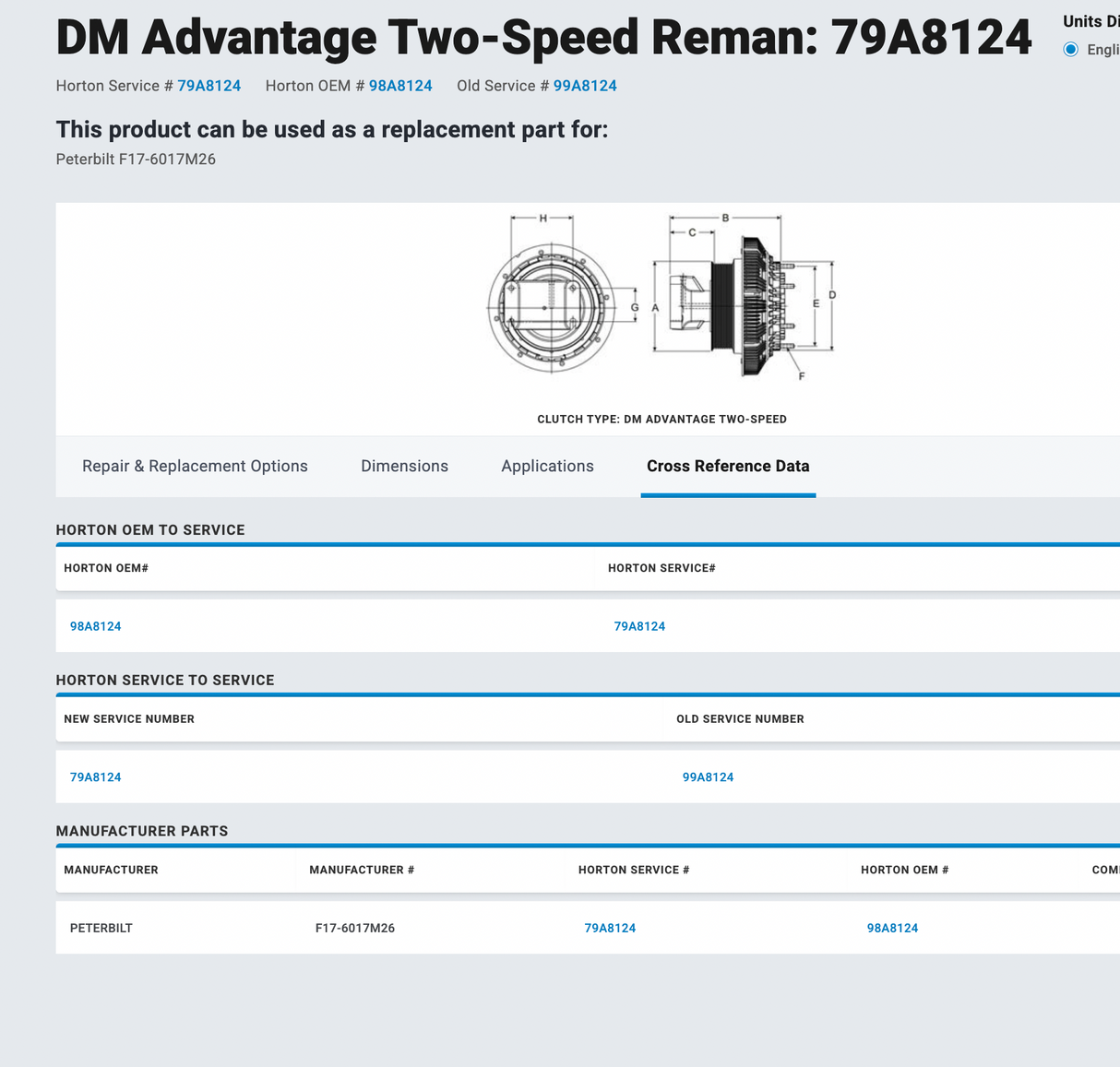Open 79A8124 in the Peterbilt manufacturer row
The height and width of the screenshot is (1067, 1120).
click(610, 928)
